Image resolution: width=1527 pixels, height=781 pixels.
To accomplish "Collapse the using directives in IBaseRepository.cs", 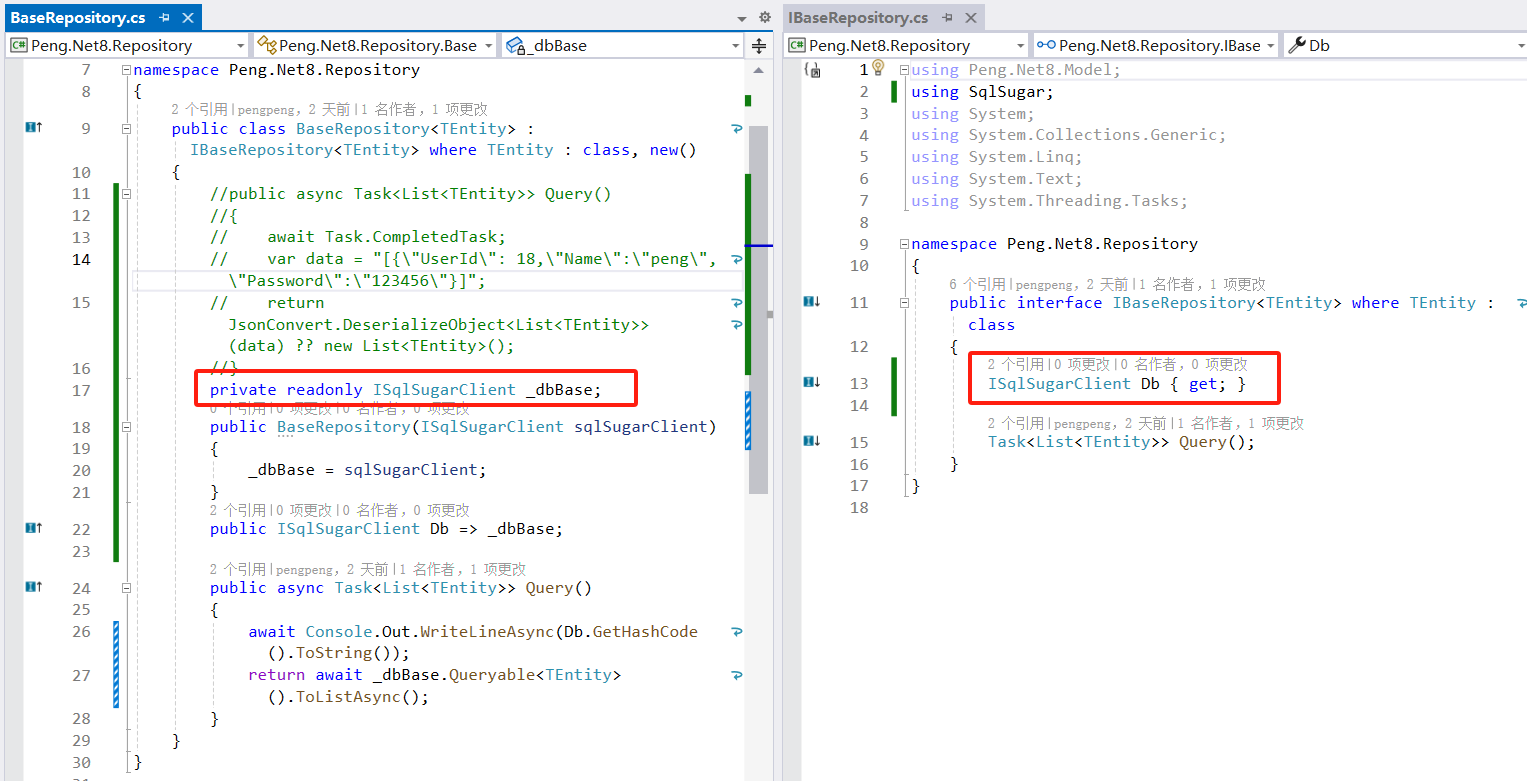I will point(904,70).
